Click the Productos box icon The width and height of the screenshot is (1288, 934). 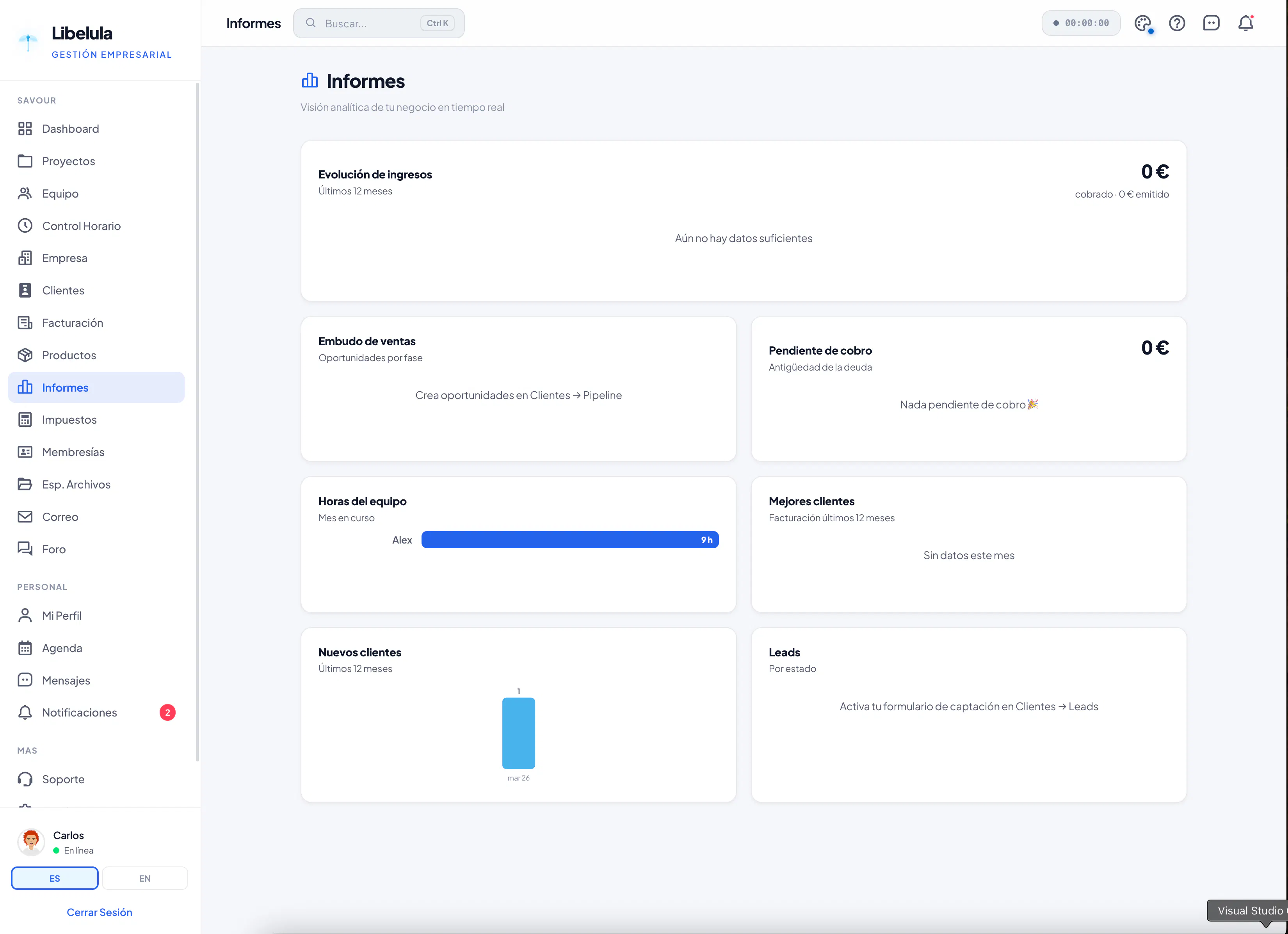[25, 355]
